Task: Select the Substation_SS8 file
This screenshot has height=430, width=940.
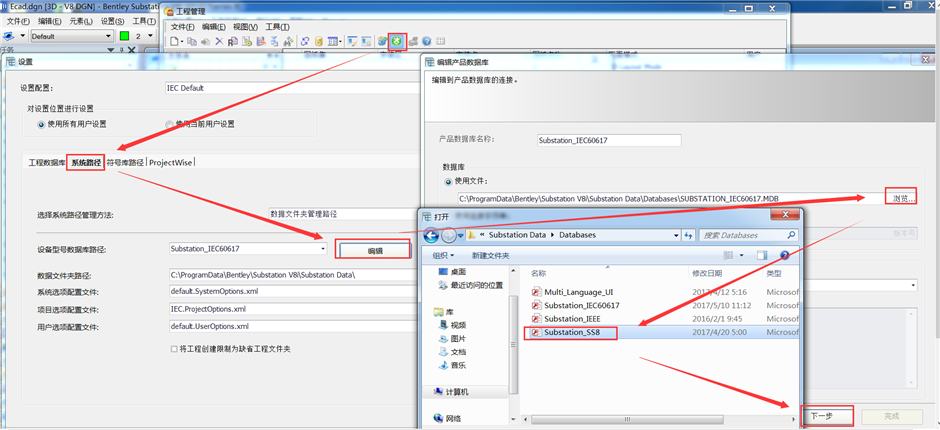Action: pyautogui.click(x=571, y=332)
